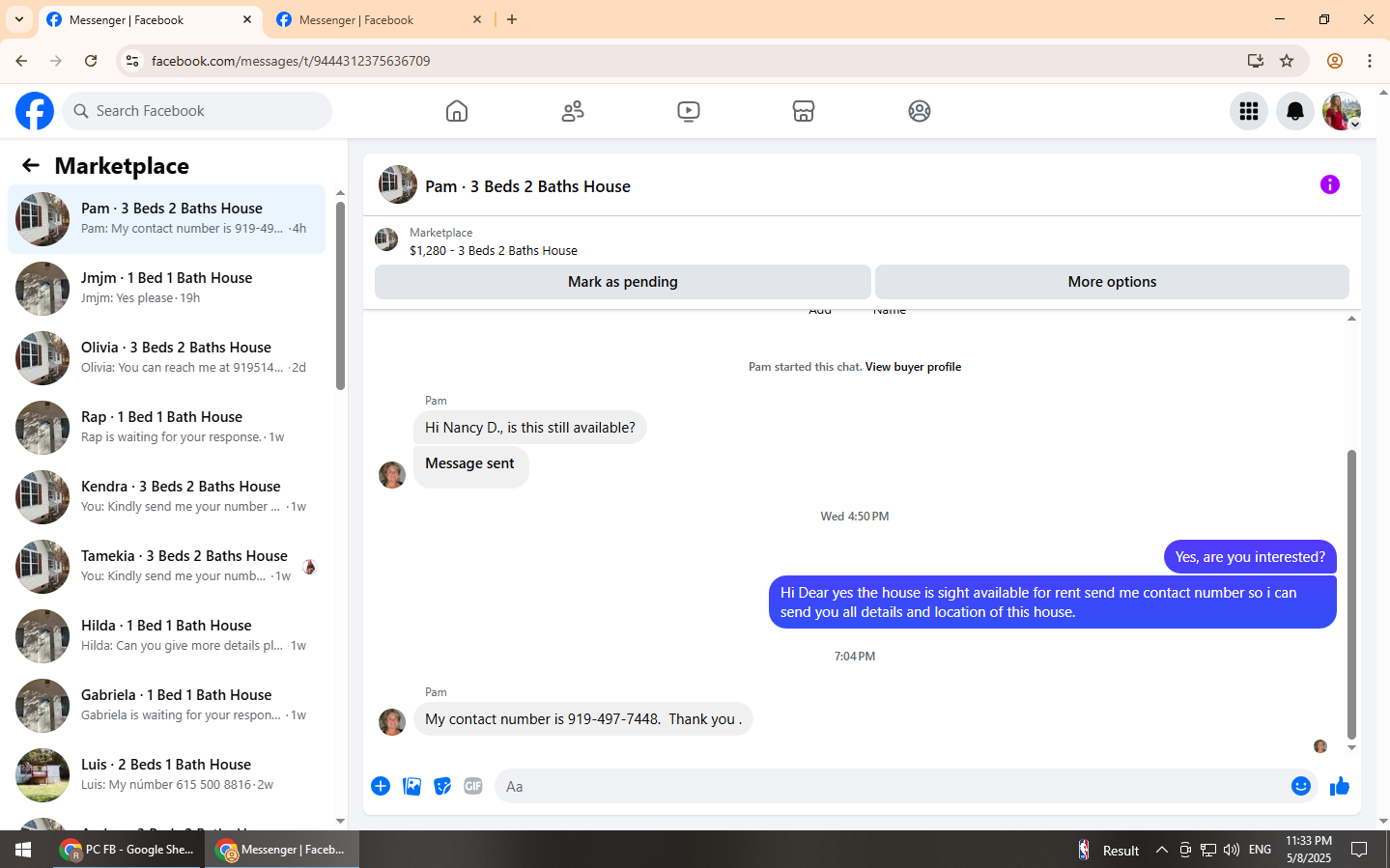Reload the current page
Viewport: 1390px width, 868px height.
coord(91,61)
